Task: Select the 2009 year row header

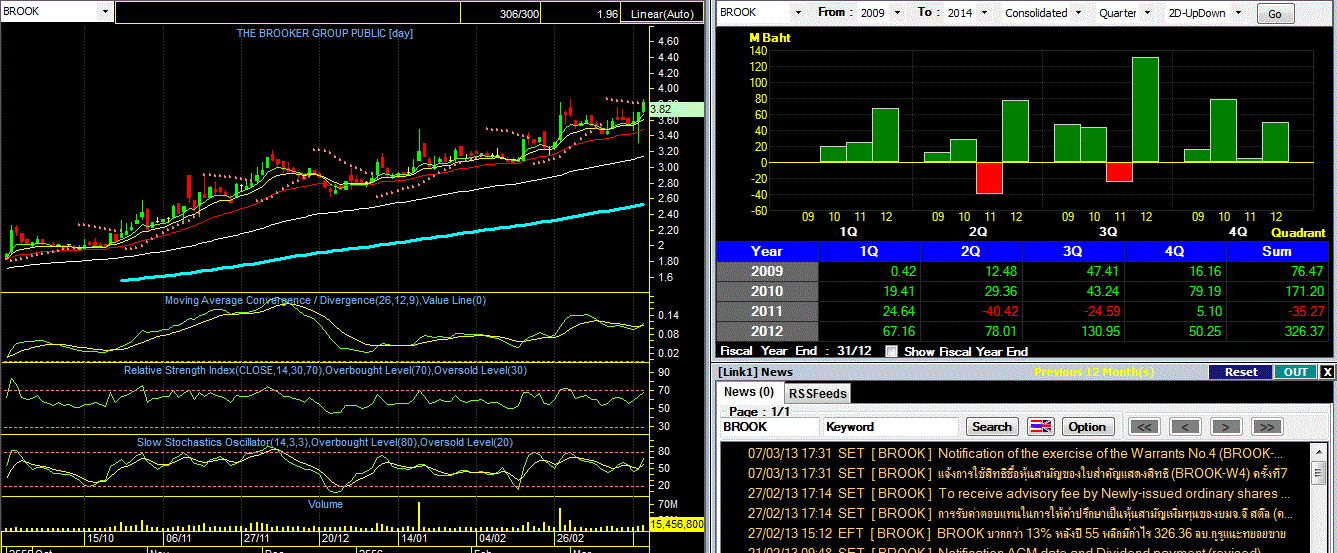Action: click(x=768, y=271)
